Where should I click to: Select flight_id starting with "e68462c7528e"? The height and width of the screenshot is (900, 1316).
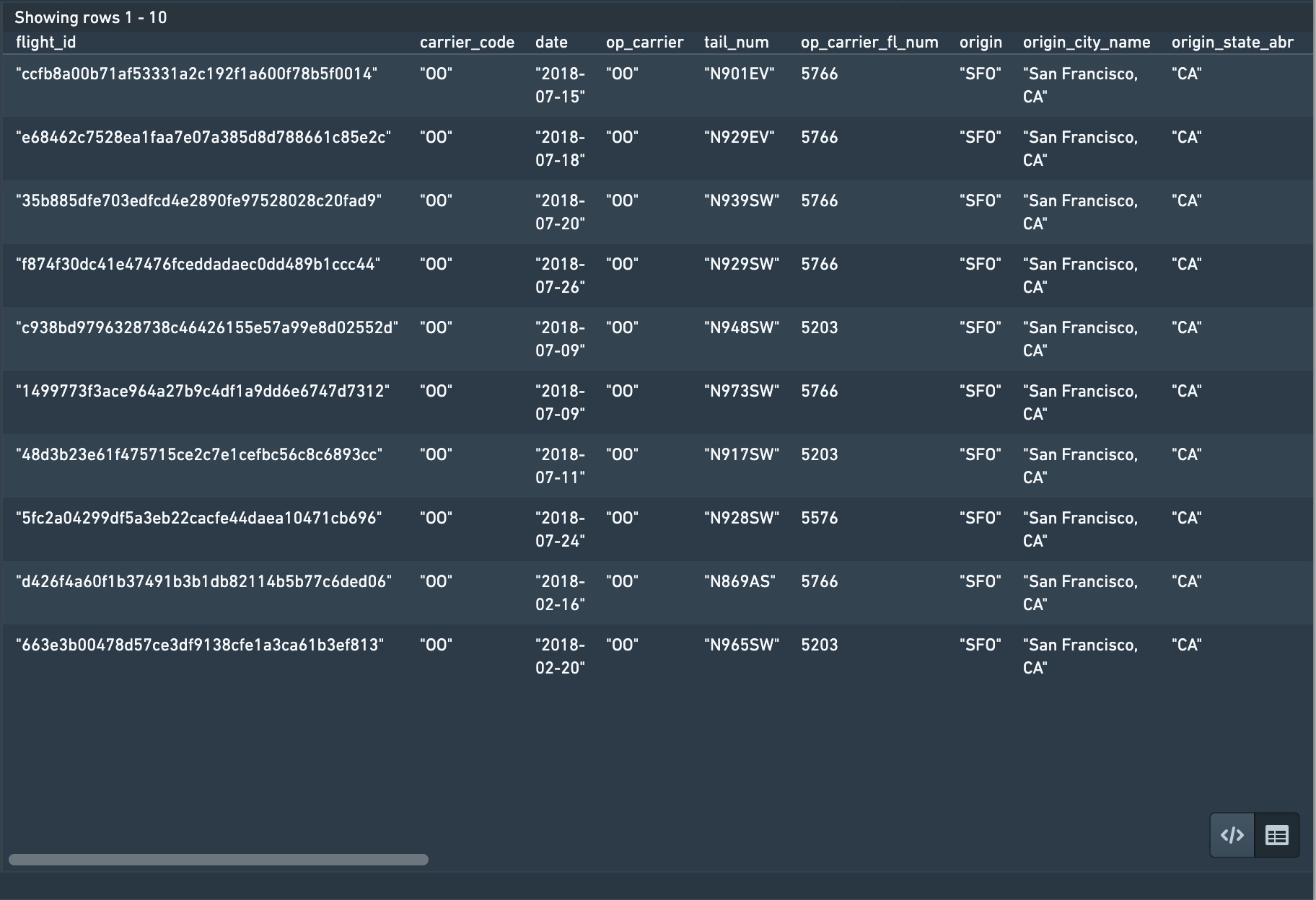203,138
